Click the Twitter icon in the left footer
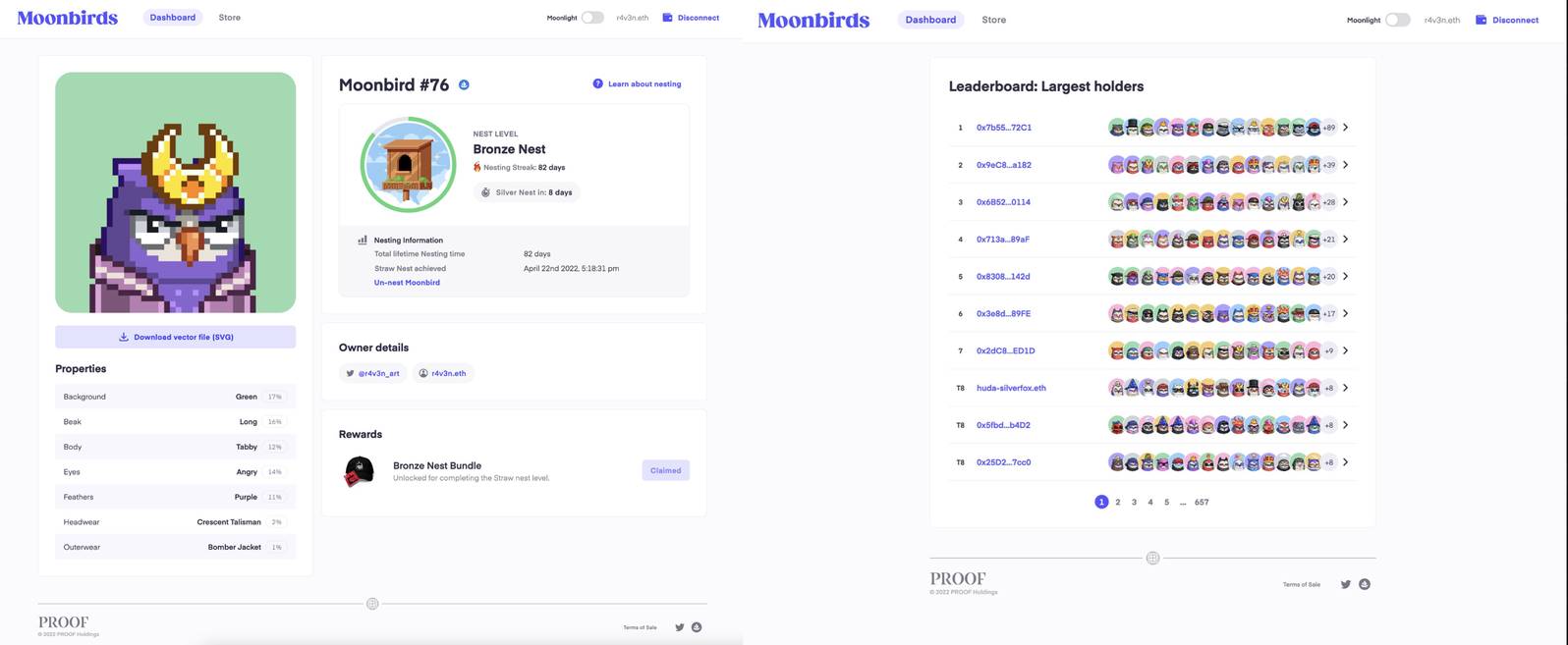The image size is (1568, 645). (x=678, y=626)
